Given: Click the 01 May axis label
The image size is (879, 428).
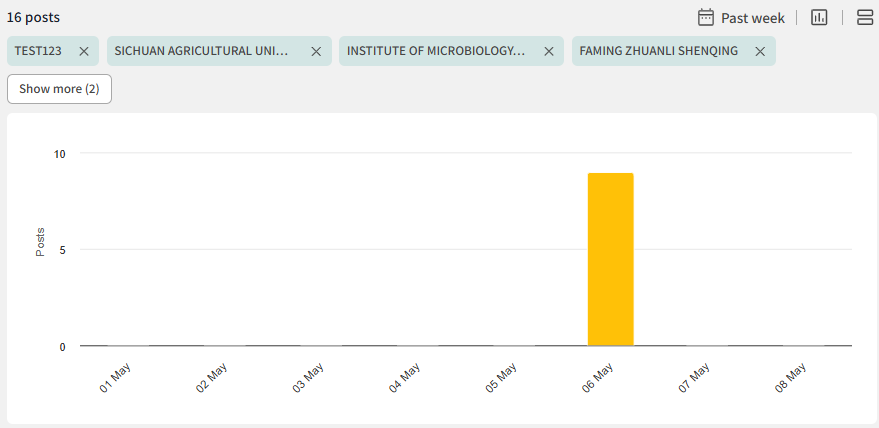Looking at the screenshot, I should click(115, 379).
